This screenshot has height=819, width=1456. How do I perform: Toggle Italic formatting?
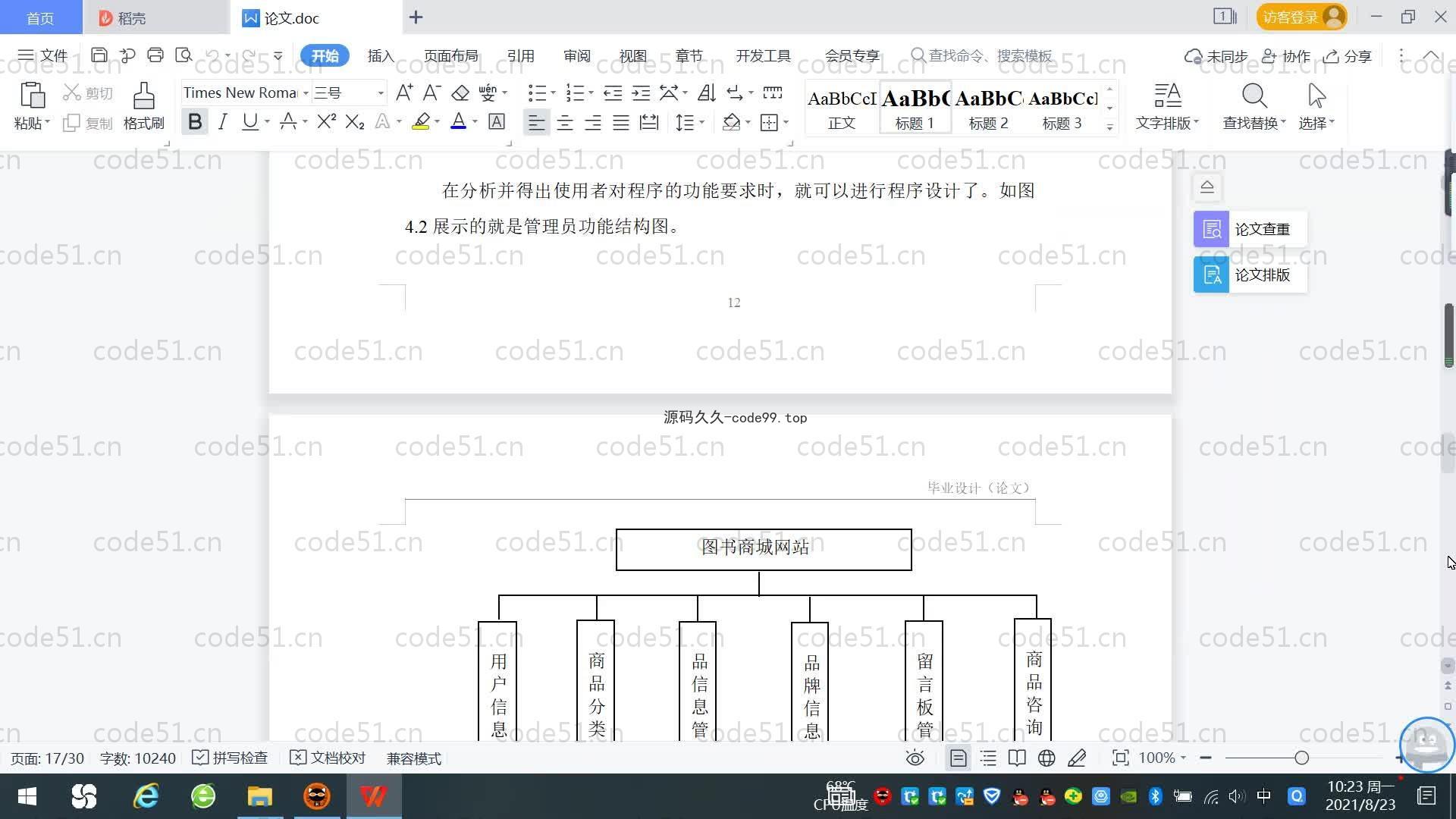tap(222, 121)
